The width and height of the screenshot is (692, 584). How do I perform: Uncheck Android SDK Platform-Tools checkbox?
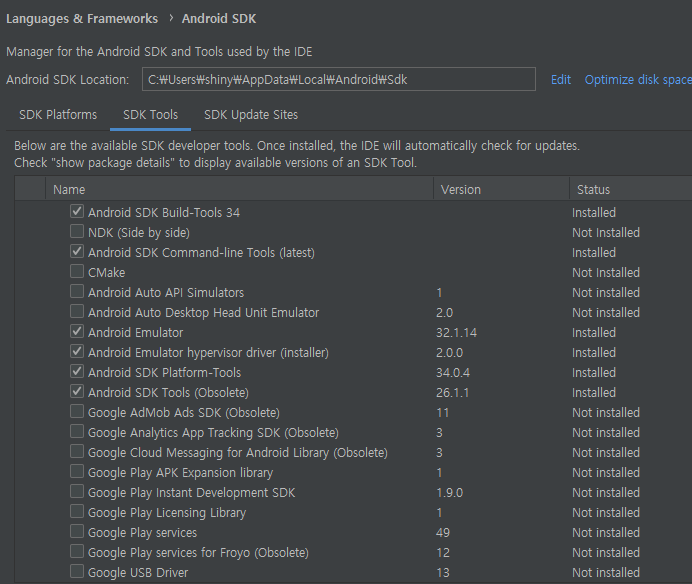pos(77,371)
